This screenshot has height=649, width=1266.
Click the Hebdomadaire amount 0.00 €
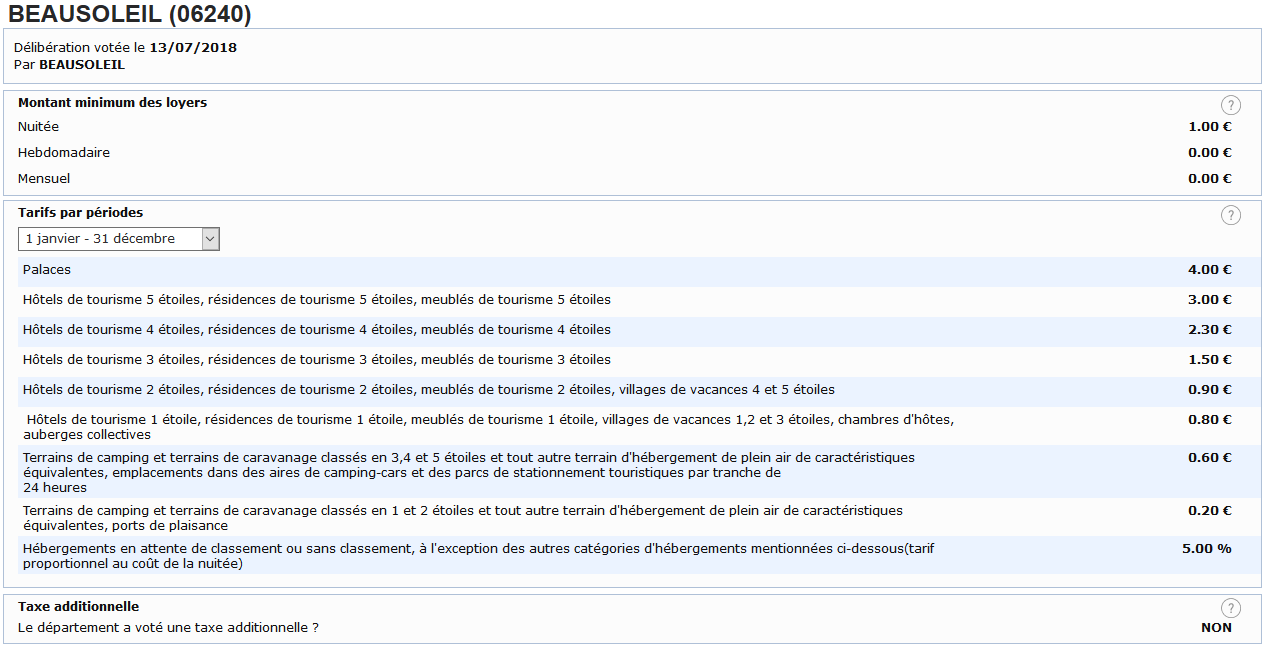[x=1210, y=153]
